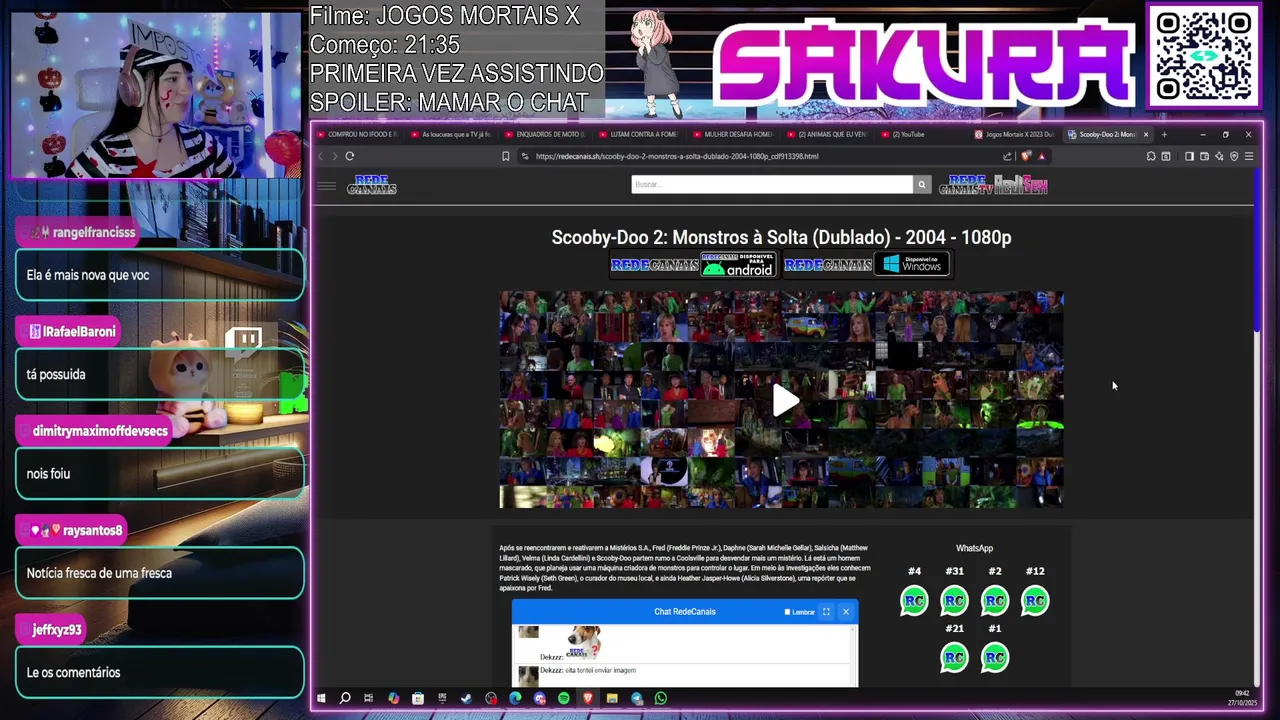Viewport: 1280px width, 720px height.
Task: Toggle the Lembrar checkbox in chat
Action: click(787, 612)
